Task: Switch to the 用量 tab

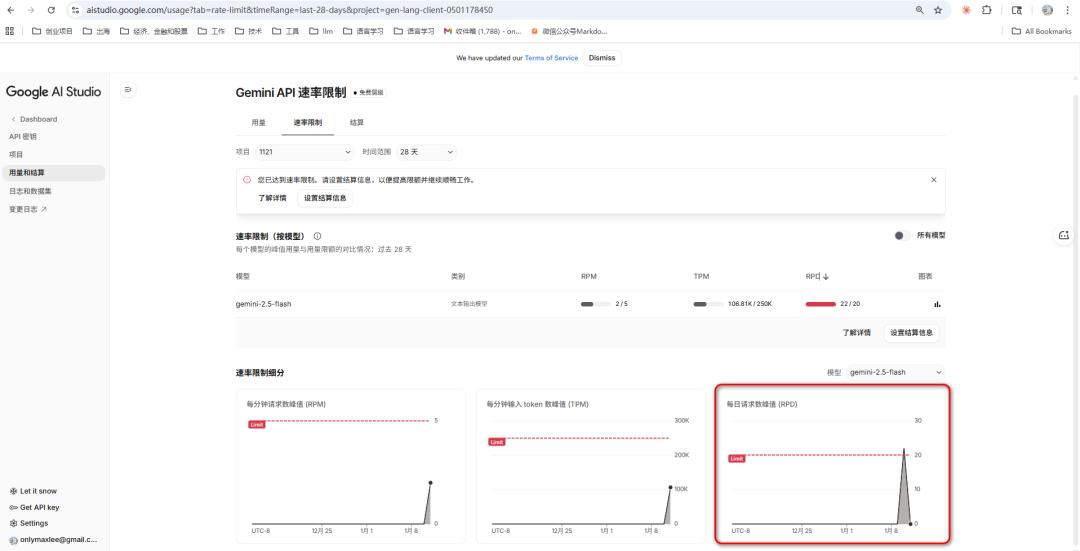Action: tap(258, 123)
